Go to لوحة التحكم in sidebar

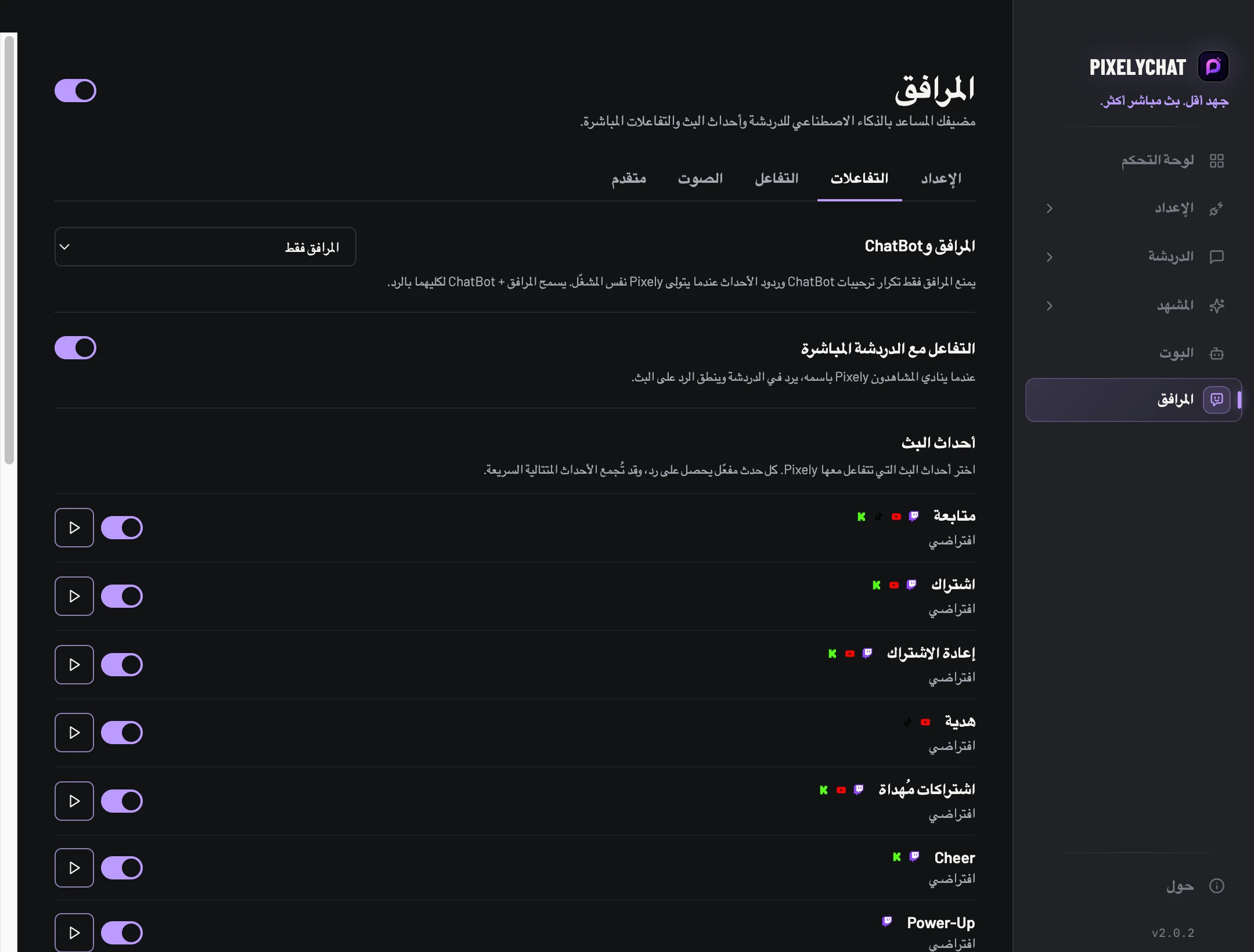[1133, 161]
